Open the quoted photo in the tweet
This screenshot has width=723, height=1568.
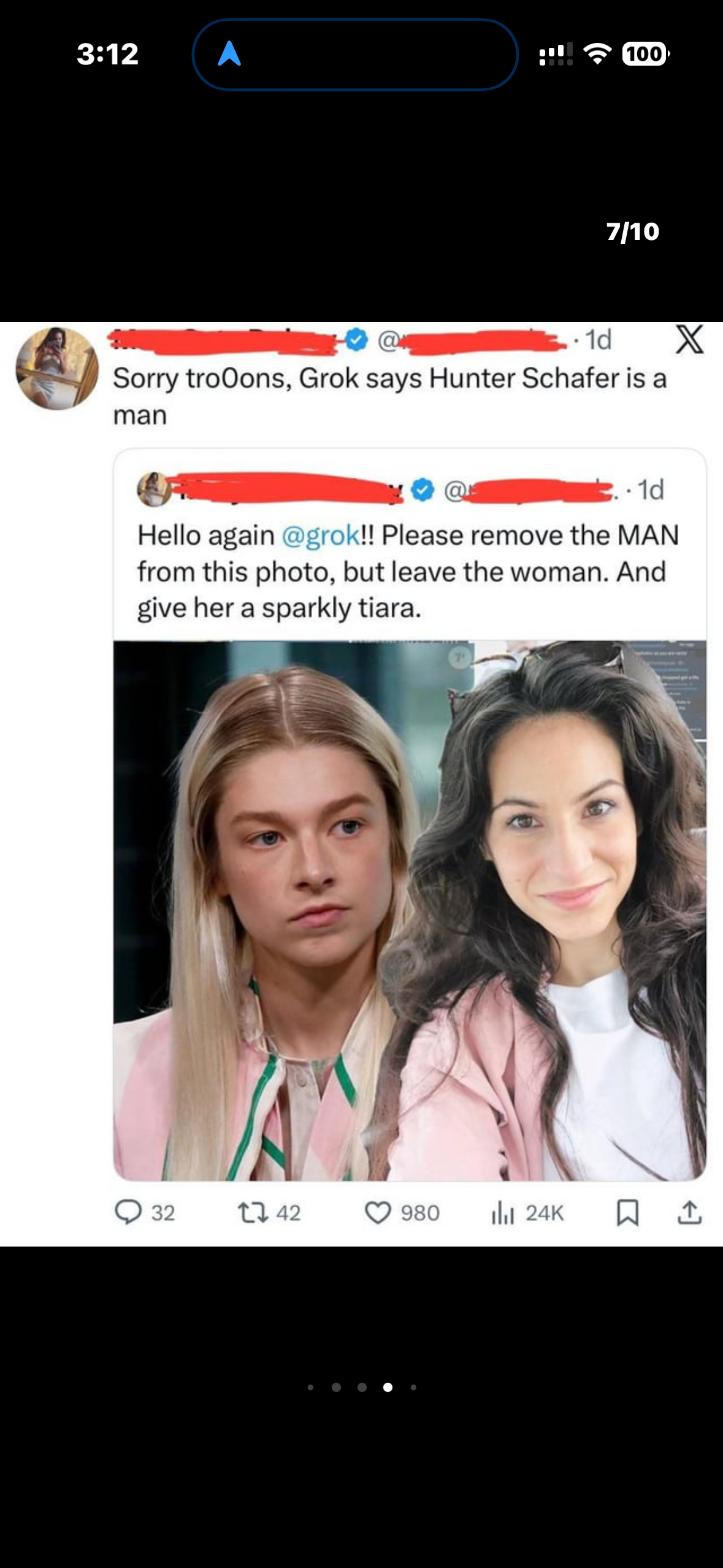pos(410,910)
